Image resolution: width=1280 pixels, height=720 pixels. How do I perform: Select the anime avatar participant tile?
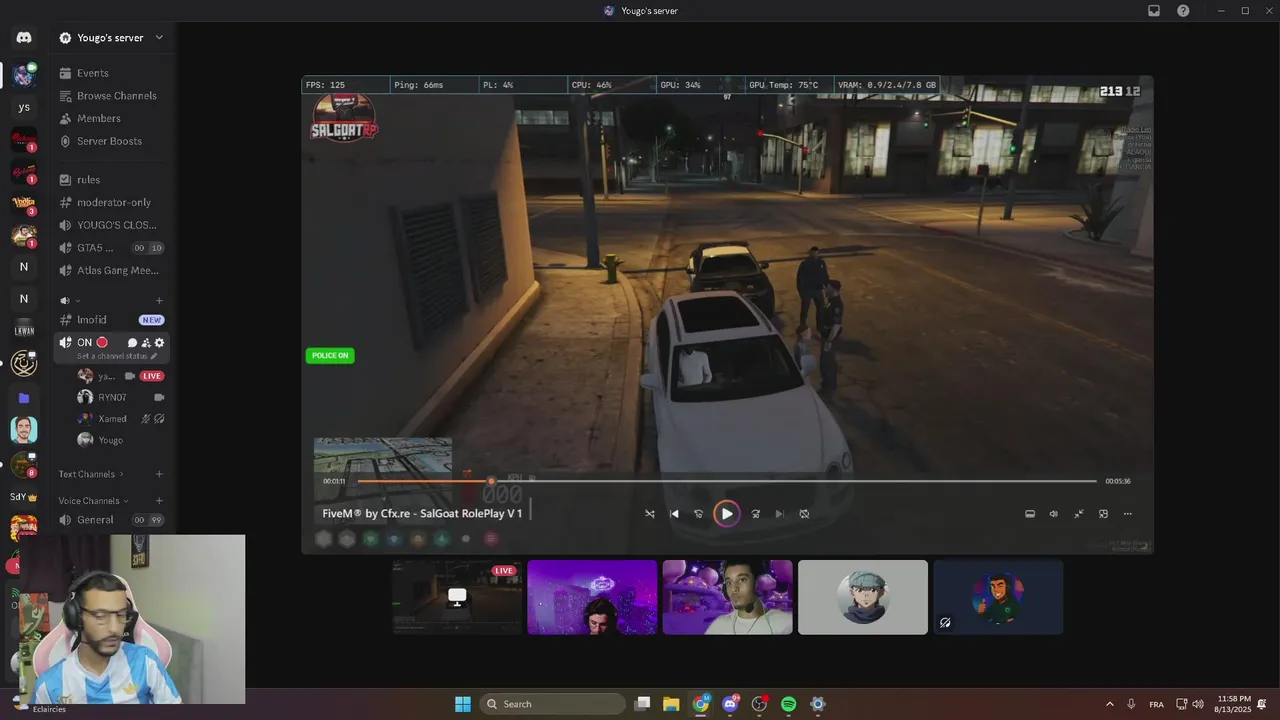(x=863, y=597)
